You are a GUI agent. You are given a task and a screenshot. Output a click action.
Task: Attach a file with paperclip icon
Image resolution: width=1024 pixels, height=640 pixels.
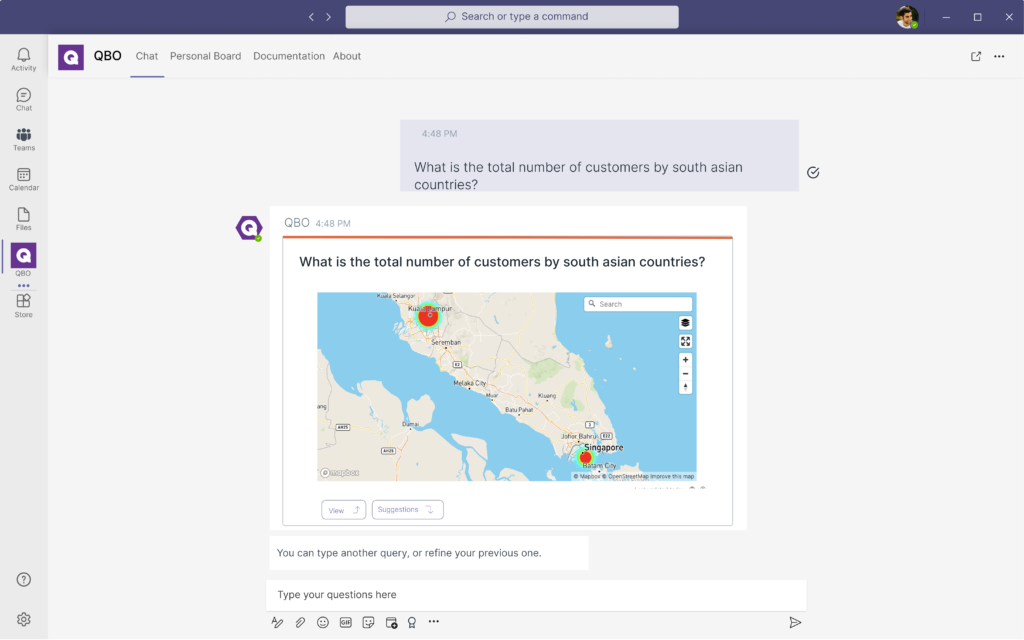coord(300,622)
